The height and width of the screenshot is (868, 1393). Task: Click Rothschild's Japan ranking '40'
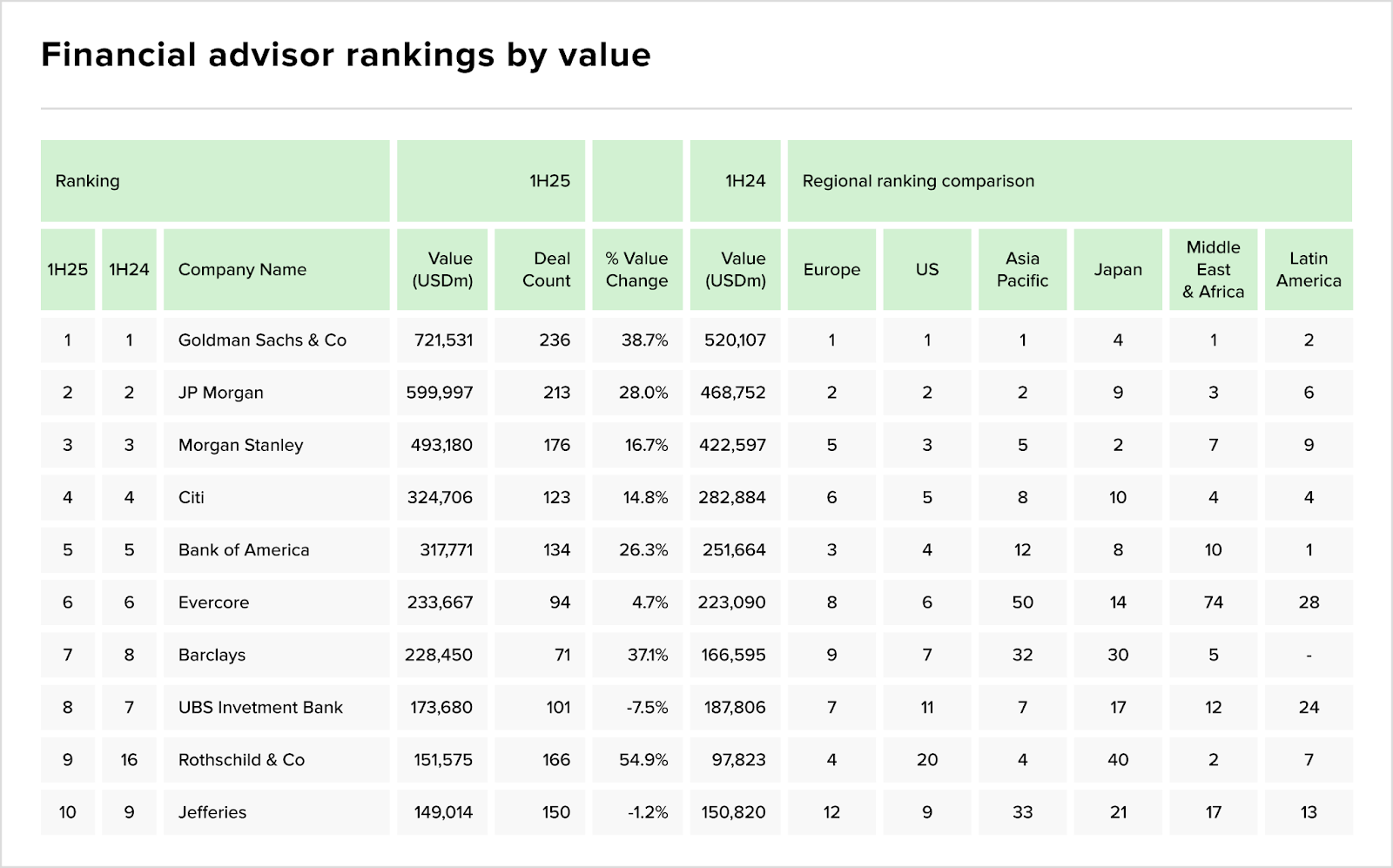tap(1118, 760)
